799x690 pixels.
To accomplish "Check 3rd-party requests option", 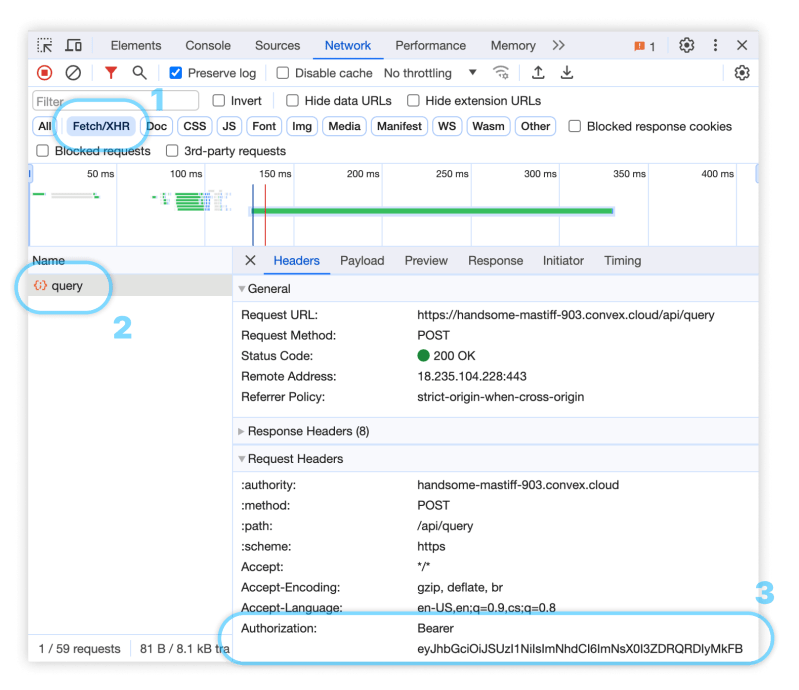I will click(x=172, y=151).
